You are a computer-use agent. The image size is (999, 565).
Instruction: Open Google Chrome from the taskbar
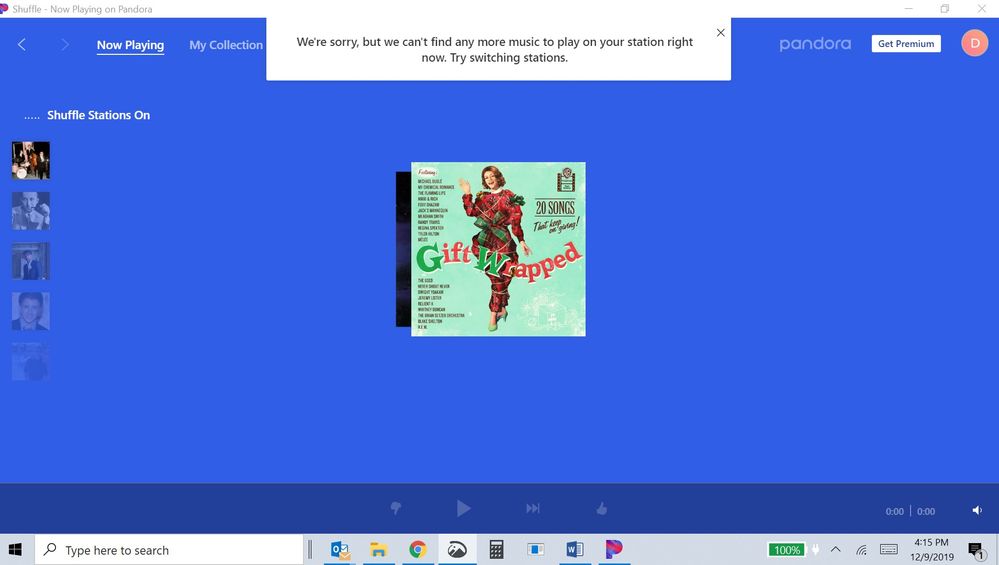coord(418,550)
